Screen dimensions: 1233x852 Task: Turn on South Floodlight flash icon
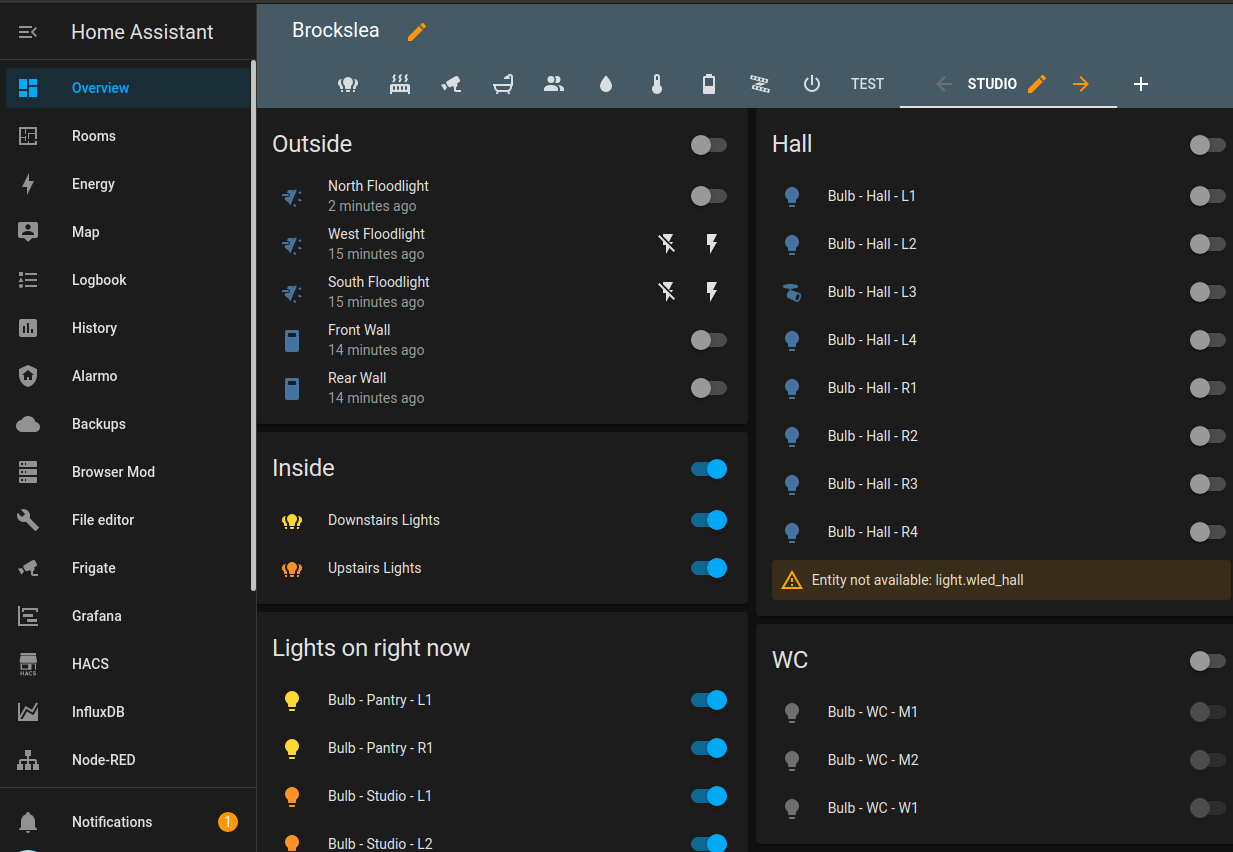pos(712,291)
